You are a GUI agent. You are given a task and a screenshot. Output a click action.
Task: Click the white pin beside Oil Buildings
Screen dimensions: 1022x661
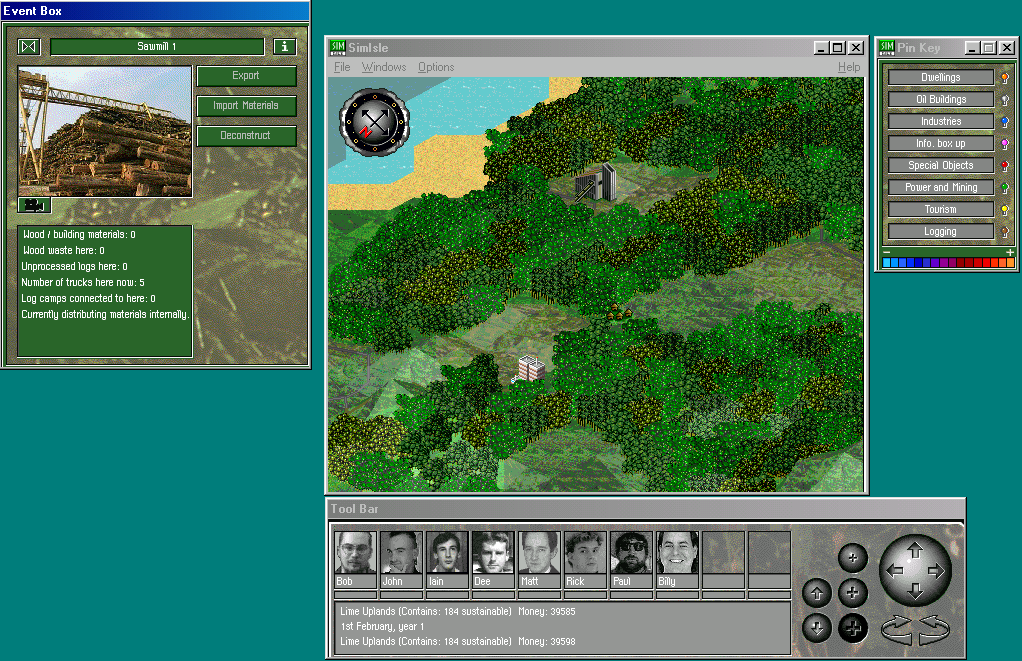click(x=1005, y=100)
